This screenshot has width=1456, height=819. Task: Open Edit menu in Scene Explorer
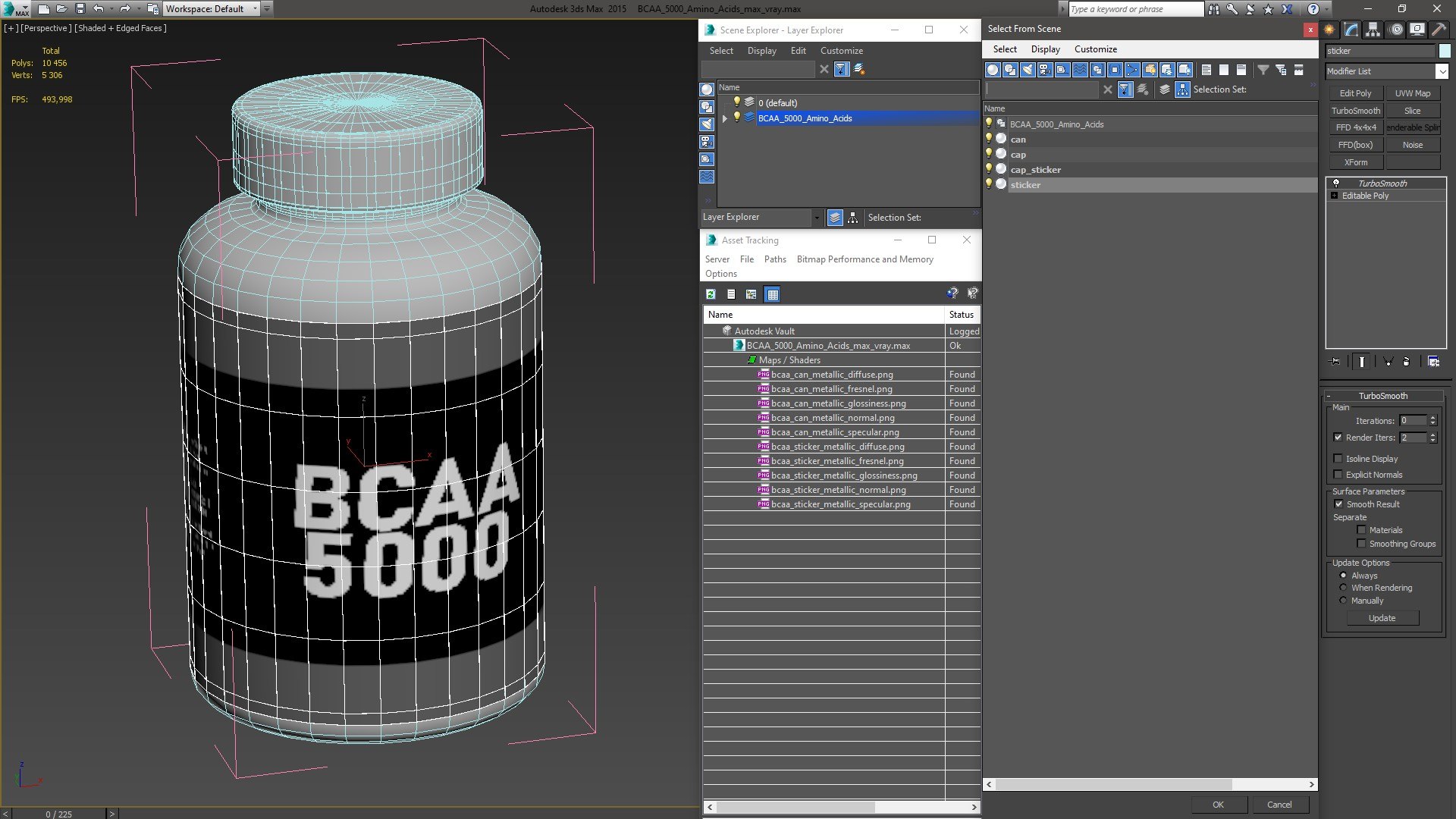point(798,51)
